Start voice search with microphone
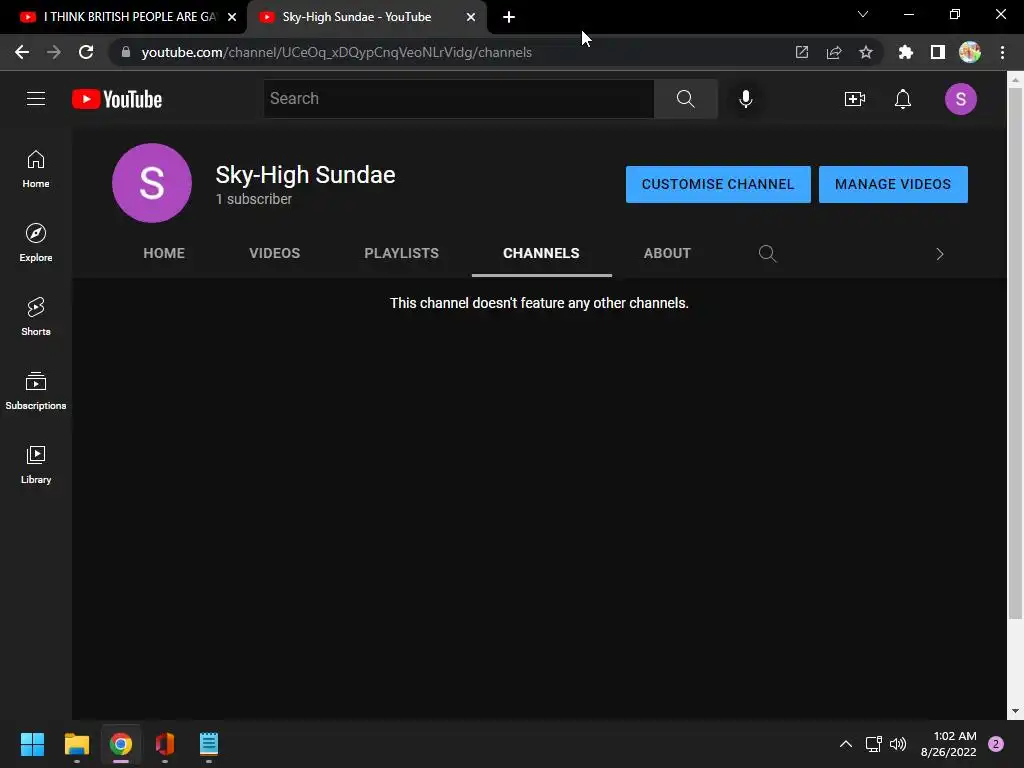Image resolution: width=1024 pixels, height=768 pixels. pos(745,99)
